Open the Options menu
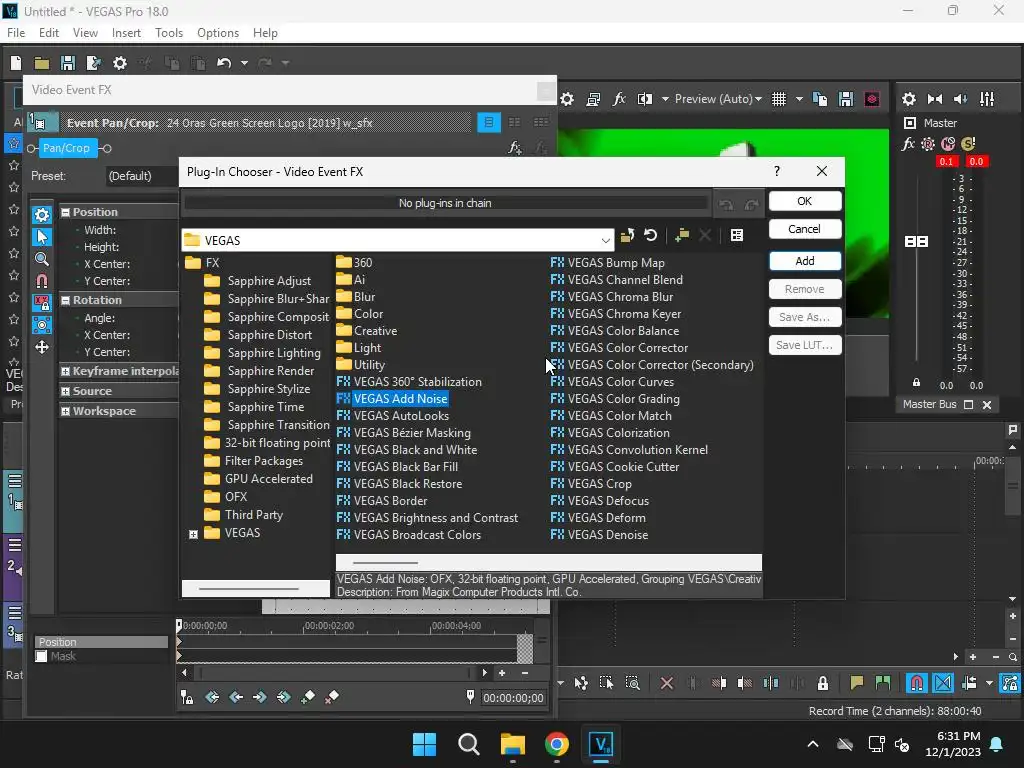 (x=217, y=33)
